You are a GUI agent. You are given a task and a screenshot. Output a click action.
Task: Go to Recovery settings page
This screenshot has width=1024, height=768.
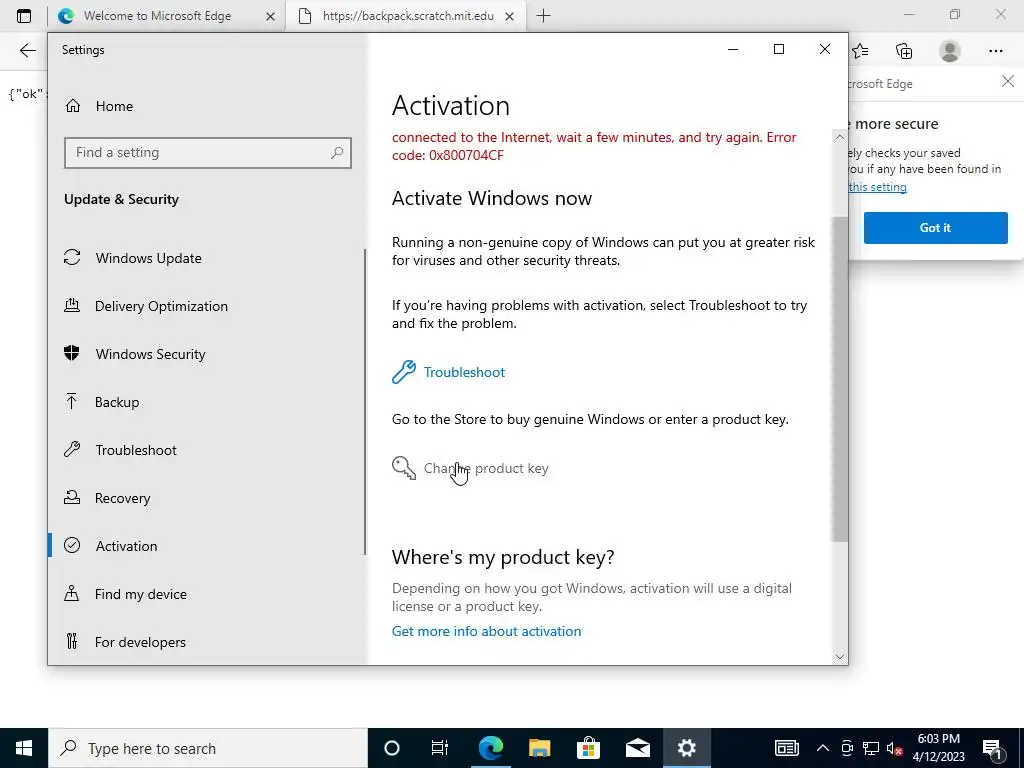123,498
